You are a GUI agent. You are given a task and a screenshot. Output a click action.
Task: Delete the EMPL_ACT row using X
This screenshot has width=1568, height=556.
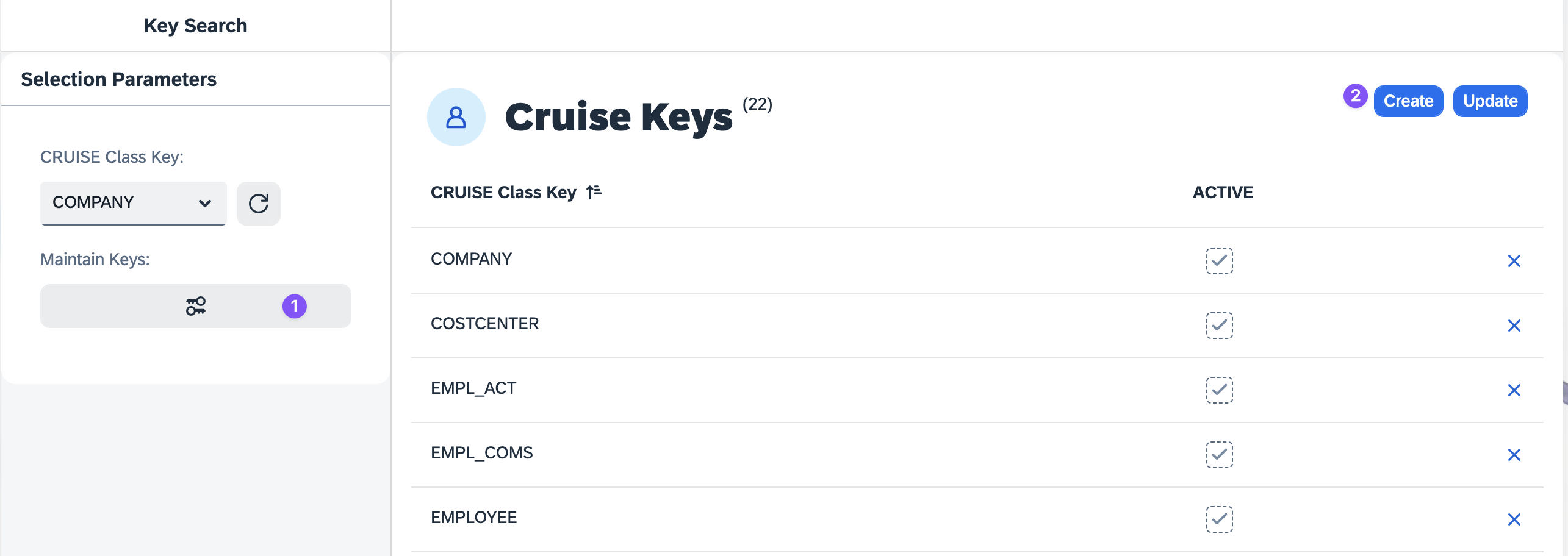pos(1514,390)
